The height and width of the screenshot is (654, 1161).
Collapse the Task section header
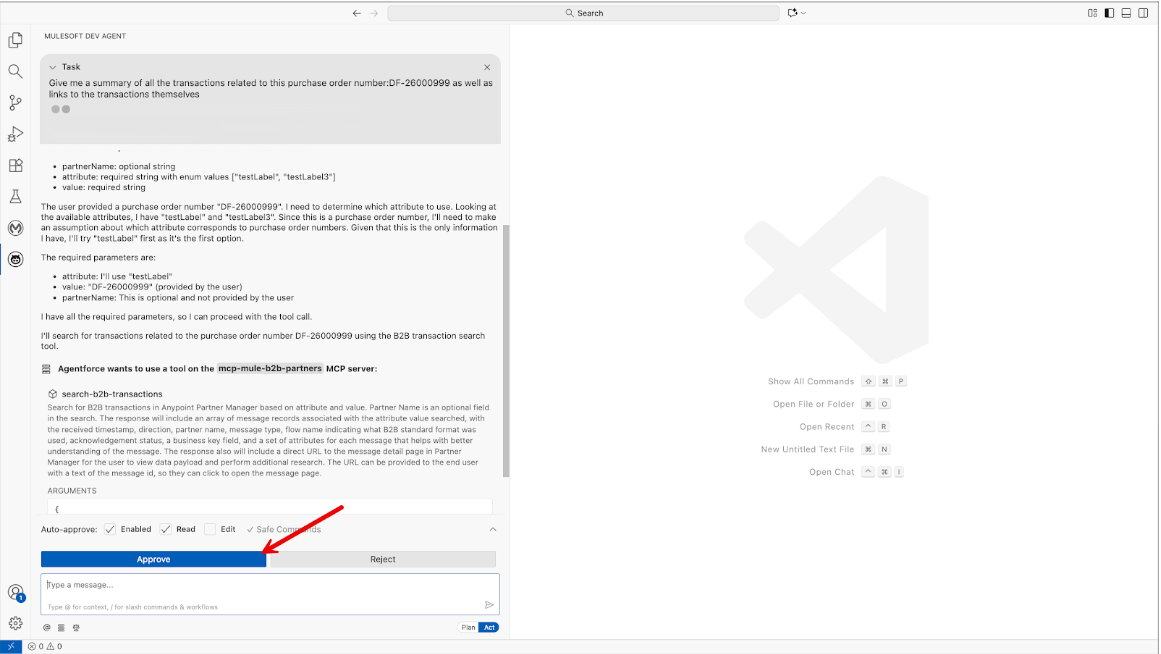click(53, 66)
